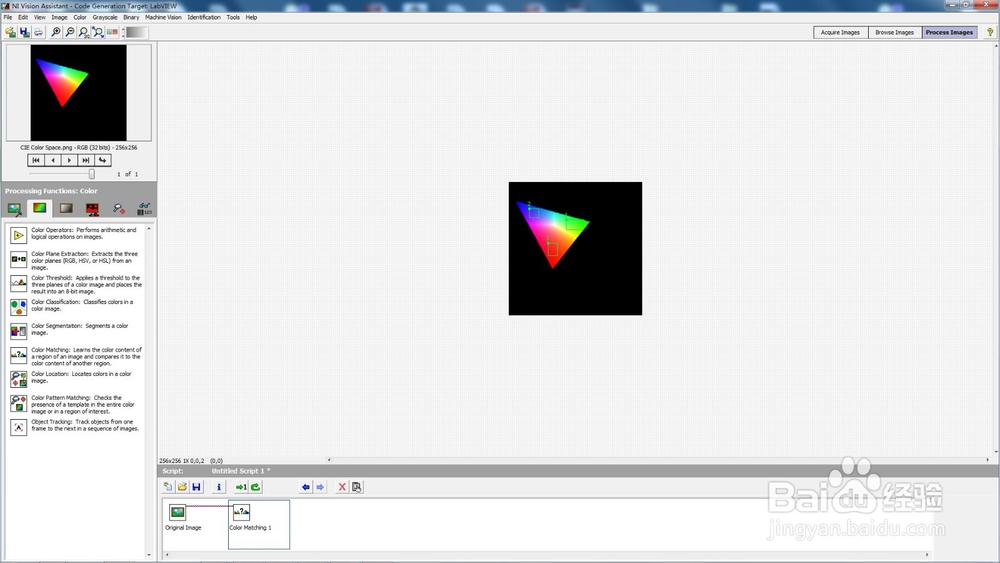Select the Color Classification function icon

18,307
